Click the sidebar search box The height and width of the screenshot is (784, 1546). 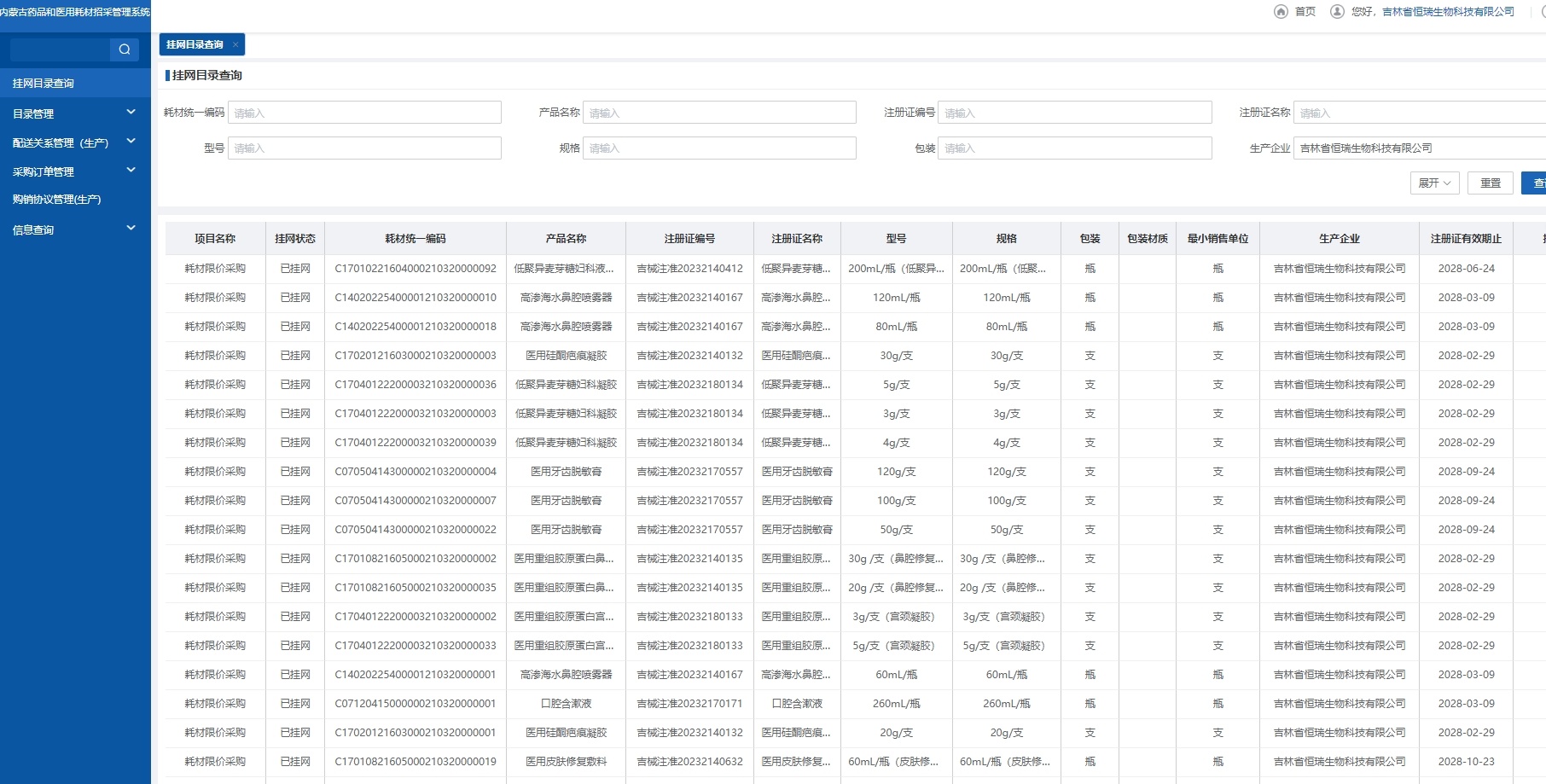pos(60,49)
